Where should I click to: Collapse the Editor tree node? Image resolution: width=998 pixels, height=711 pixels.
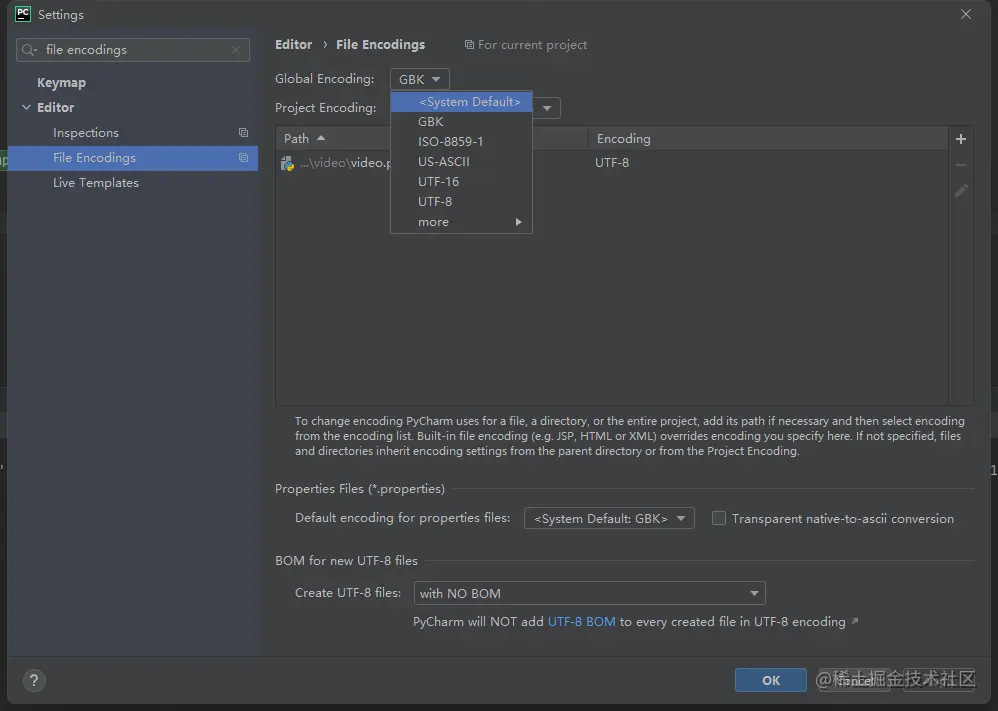click(26, 107)
